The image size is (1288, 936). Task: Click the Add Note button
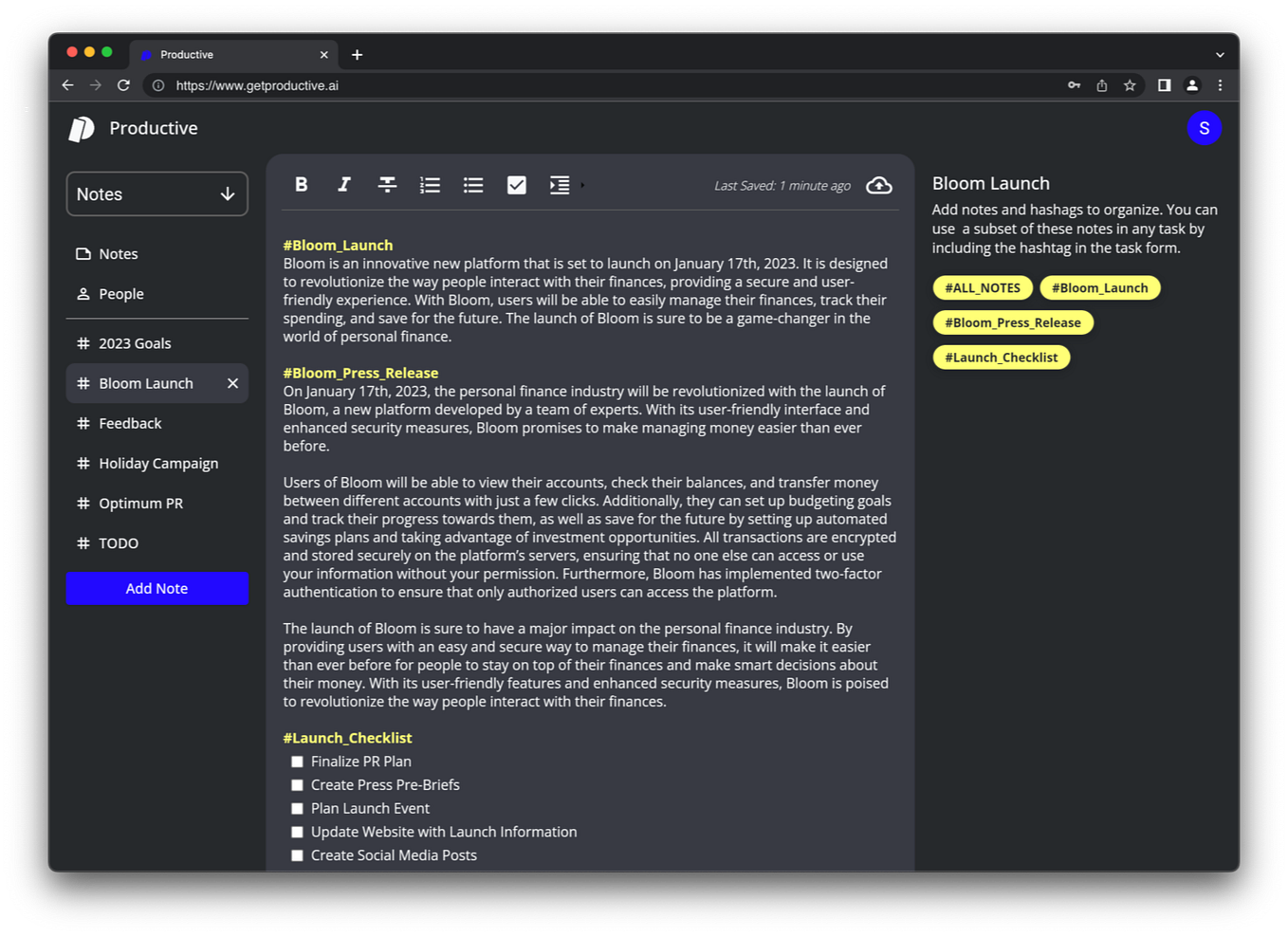[156, 588]
